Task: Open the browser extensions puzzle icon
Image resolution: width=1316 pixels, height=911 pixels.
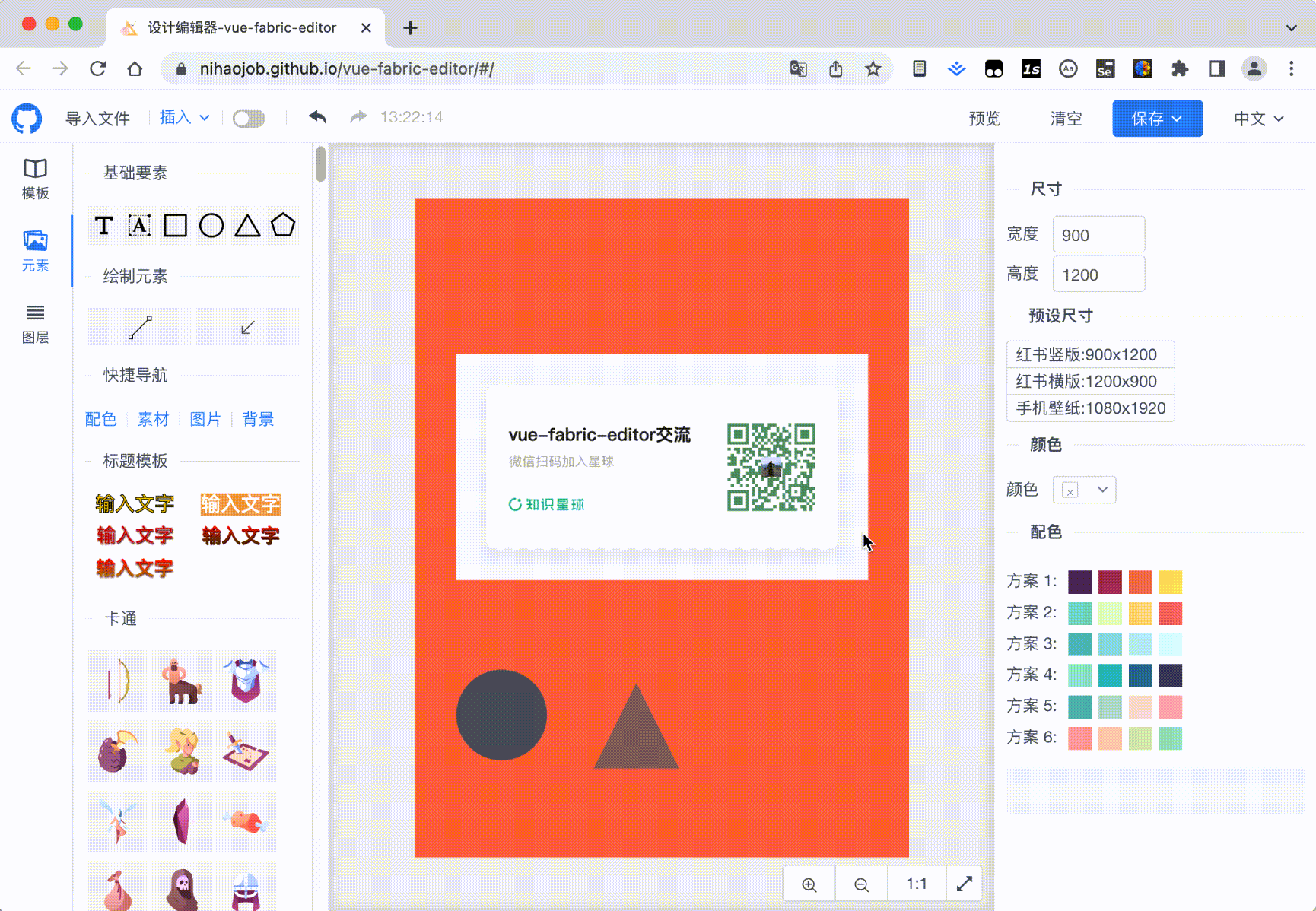Action: coord(1180,68)
